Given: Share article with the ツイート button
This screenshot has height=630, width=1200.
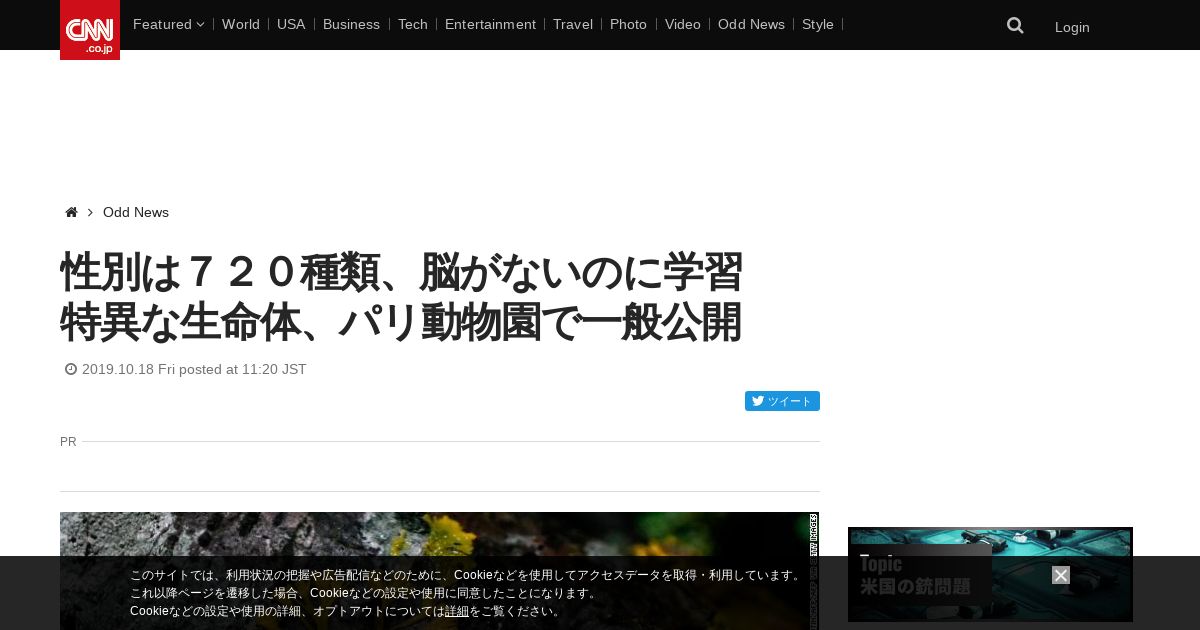Looking at the screenshot, I should [x=782, y=401].
